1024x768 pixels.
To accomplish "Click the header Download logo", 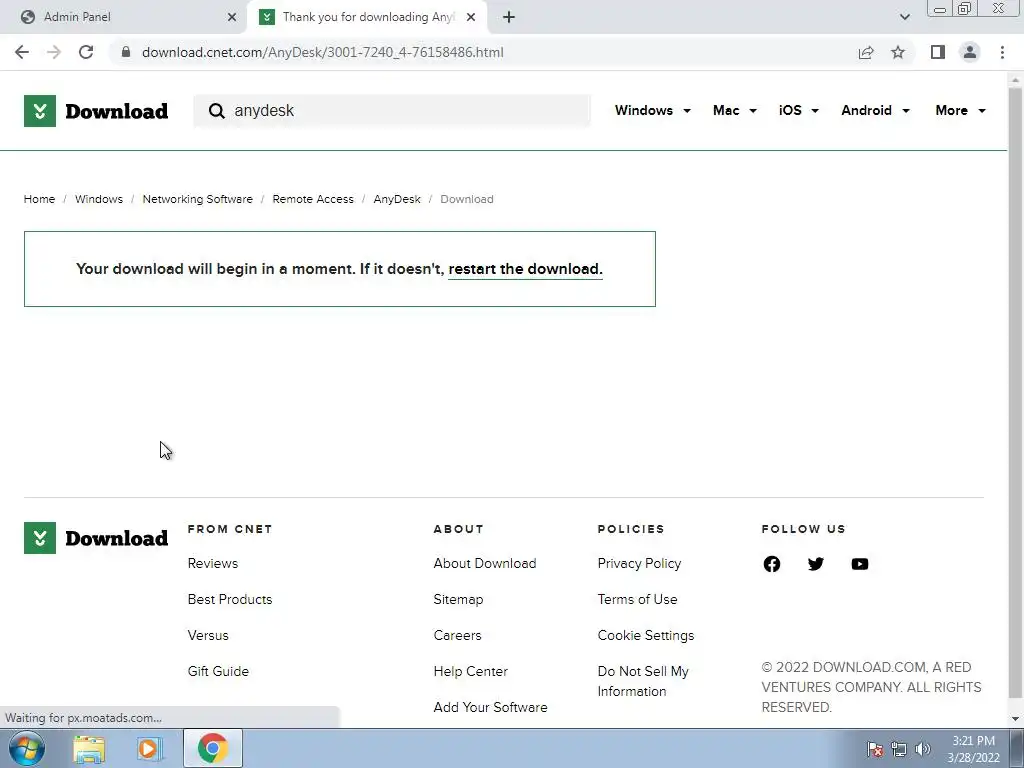I will click(96, 111).
